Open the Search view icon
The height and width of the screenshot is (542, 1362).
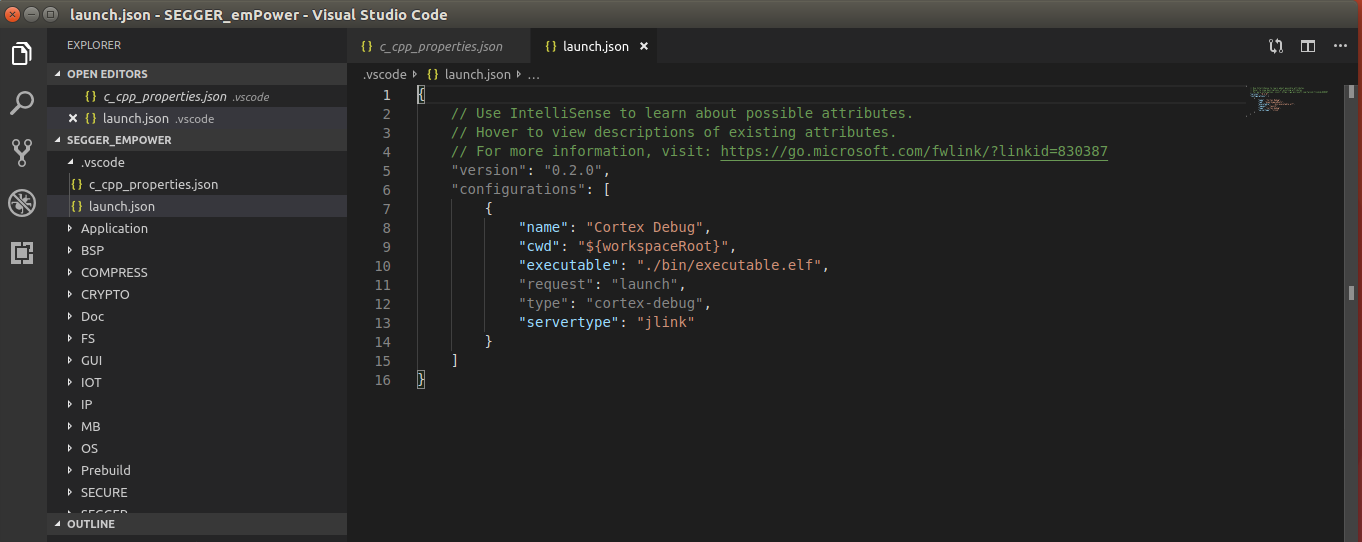click(22, 103)
